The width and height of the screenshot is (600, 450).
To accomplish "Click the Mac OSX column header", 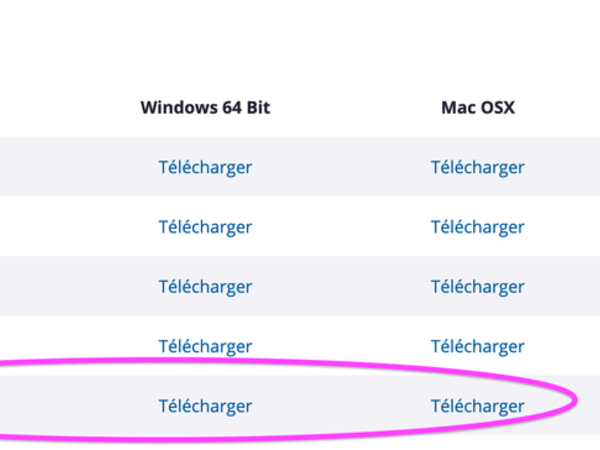I will coord(477,107).
